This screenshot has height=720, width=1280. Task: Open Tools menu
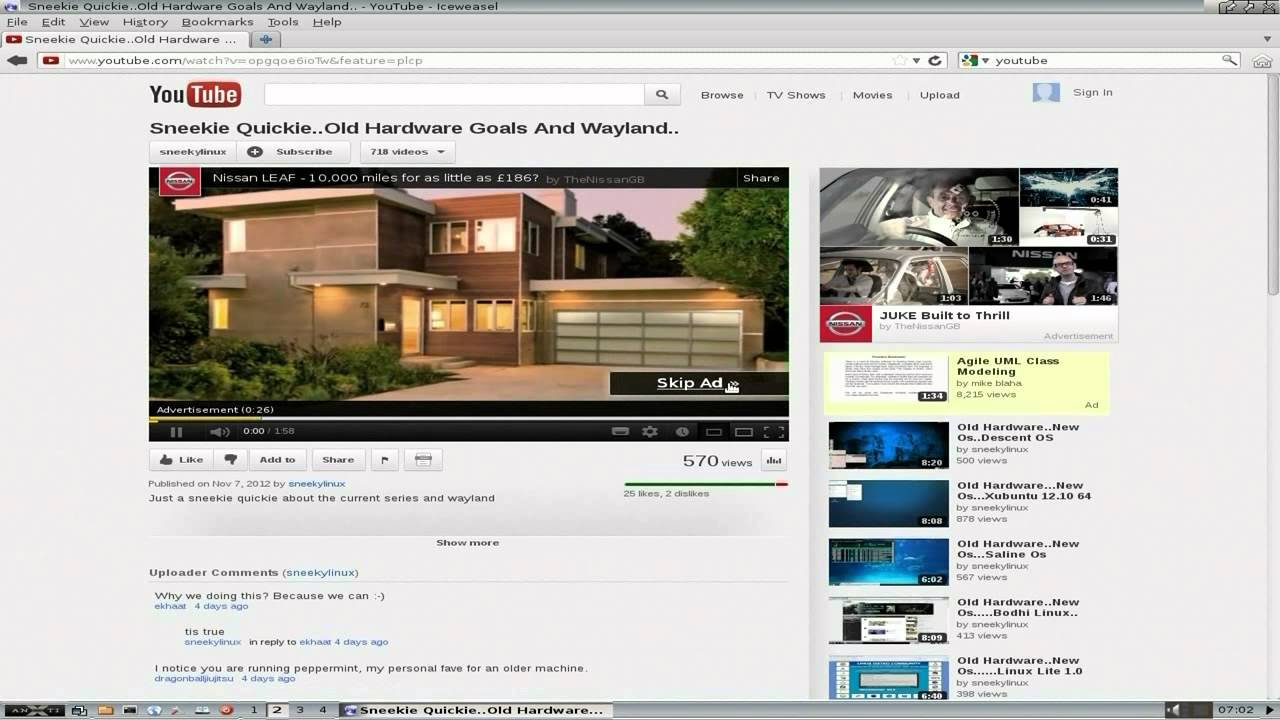click(283, 22)
